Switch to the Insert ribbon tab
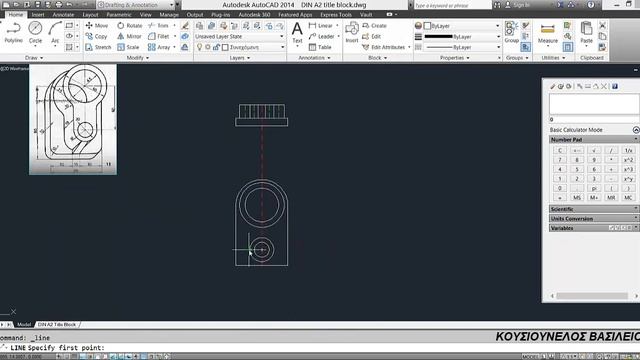 tap(38, 15)
